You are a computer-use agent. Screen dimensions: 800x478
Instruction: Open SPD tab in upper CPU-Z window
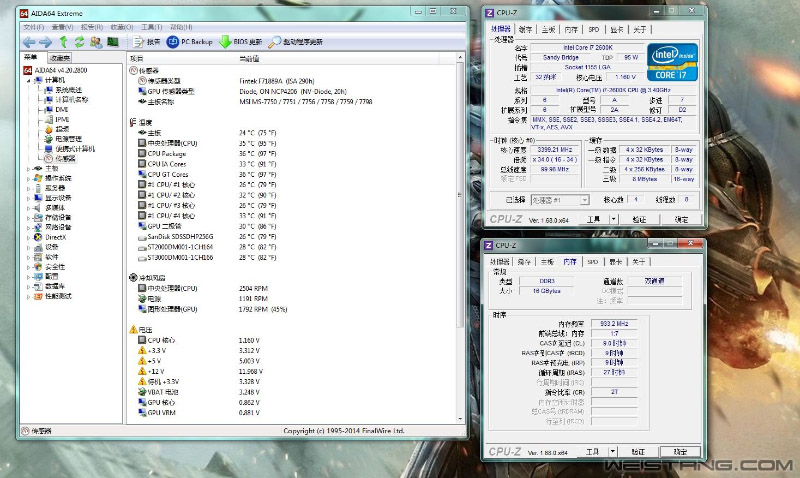[x=593, y=30]
